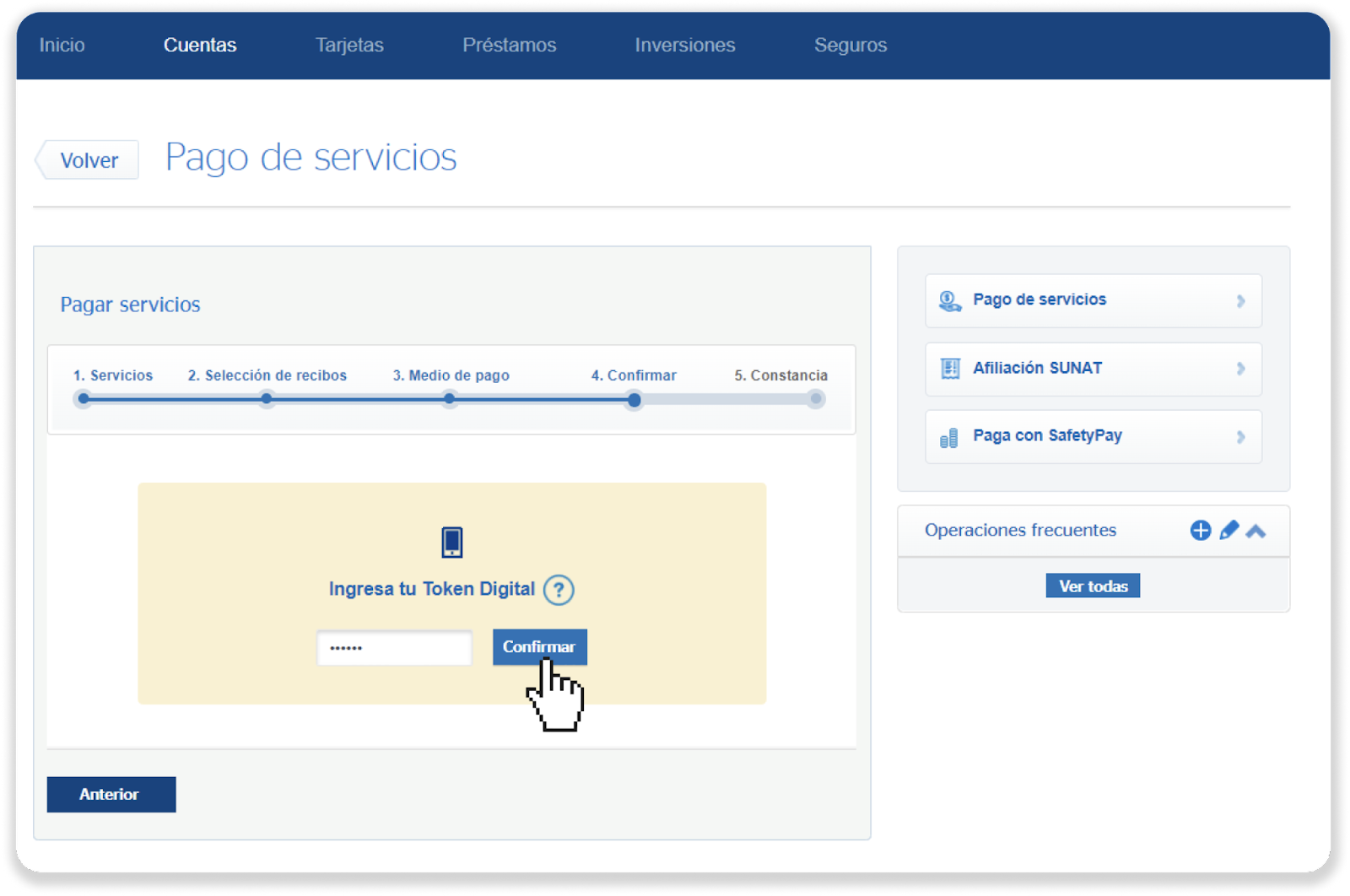Screen dimensions: 1350x896
Task: Click the Token Digital help question mark icon
Action: point(559,590)
